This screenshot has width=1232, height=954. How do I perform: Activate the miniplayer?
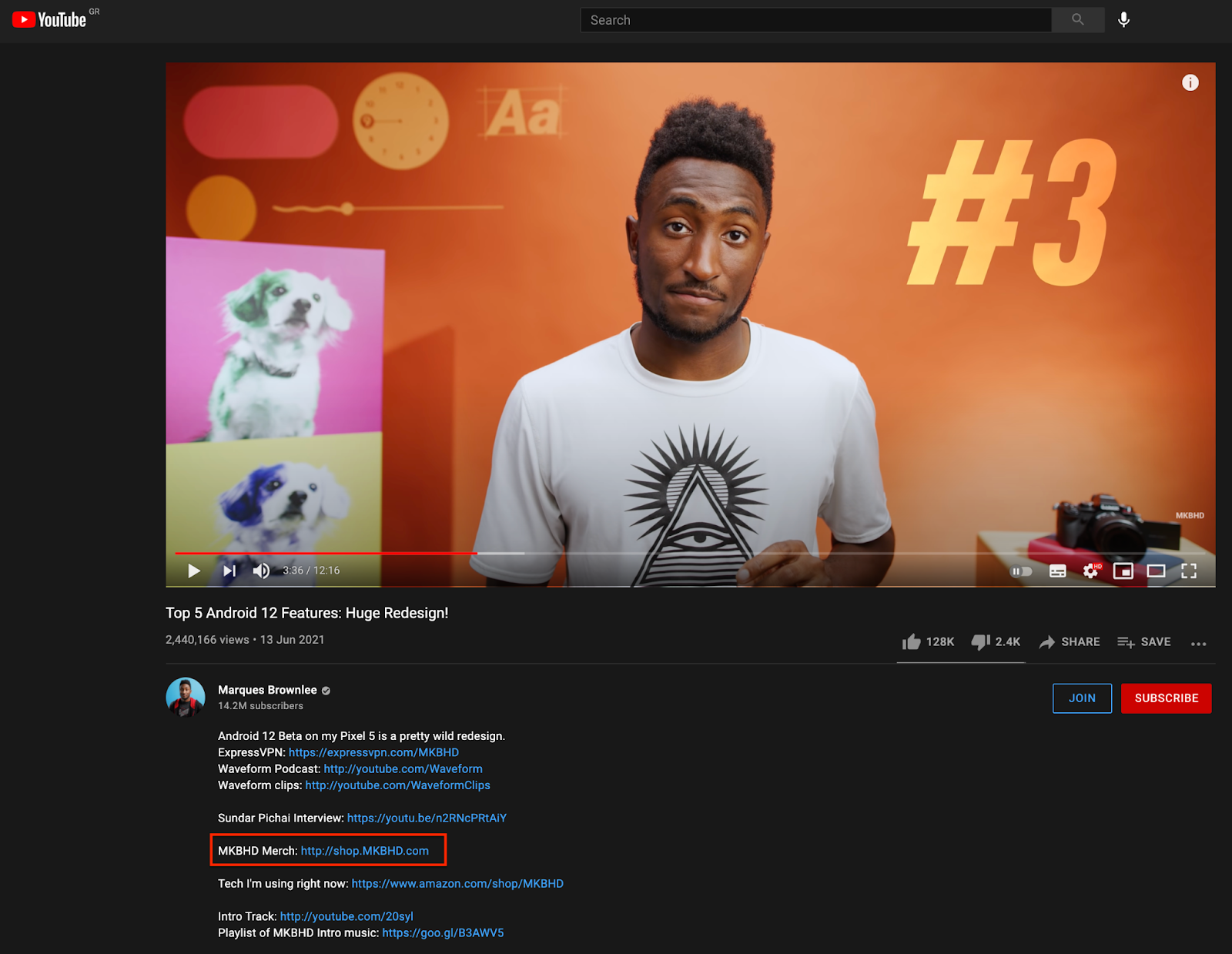tap(1123, 571)
